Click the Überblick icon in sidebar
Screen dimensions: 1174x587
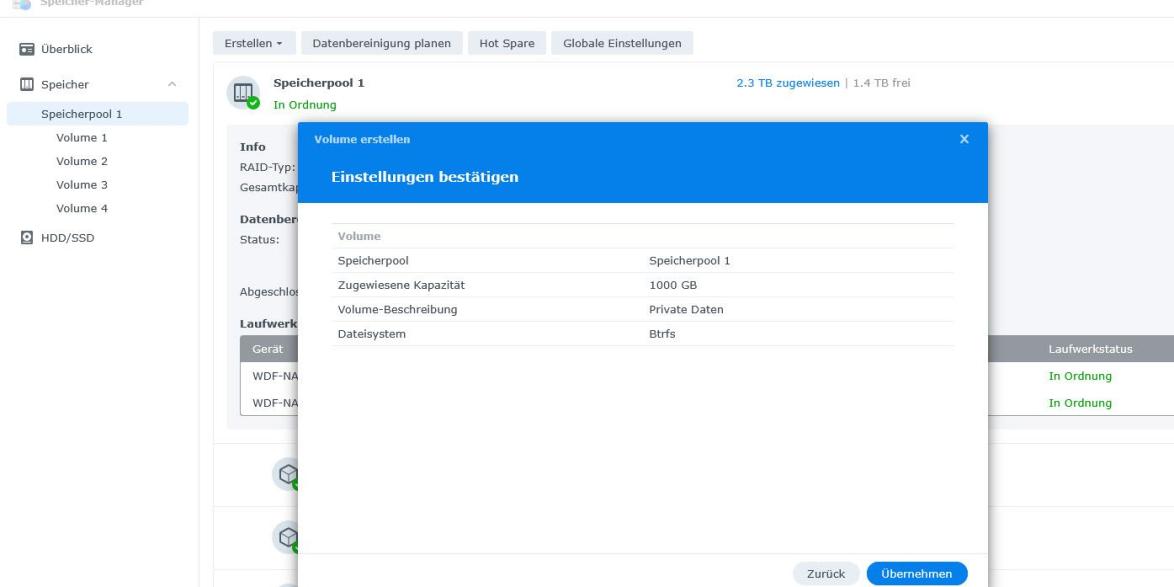point(27,49)
